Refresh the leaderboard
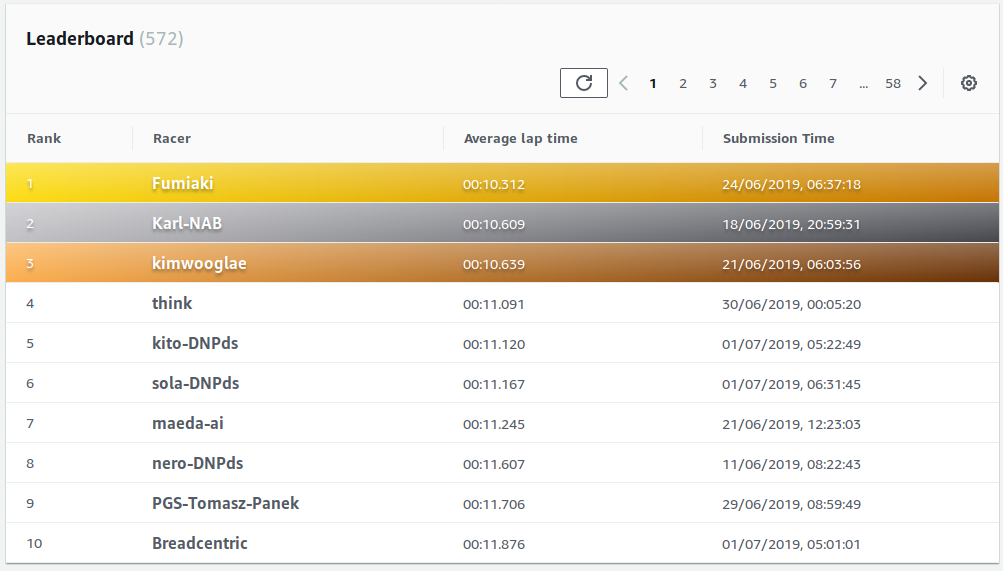 [x=583, y=83]
